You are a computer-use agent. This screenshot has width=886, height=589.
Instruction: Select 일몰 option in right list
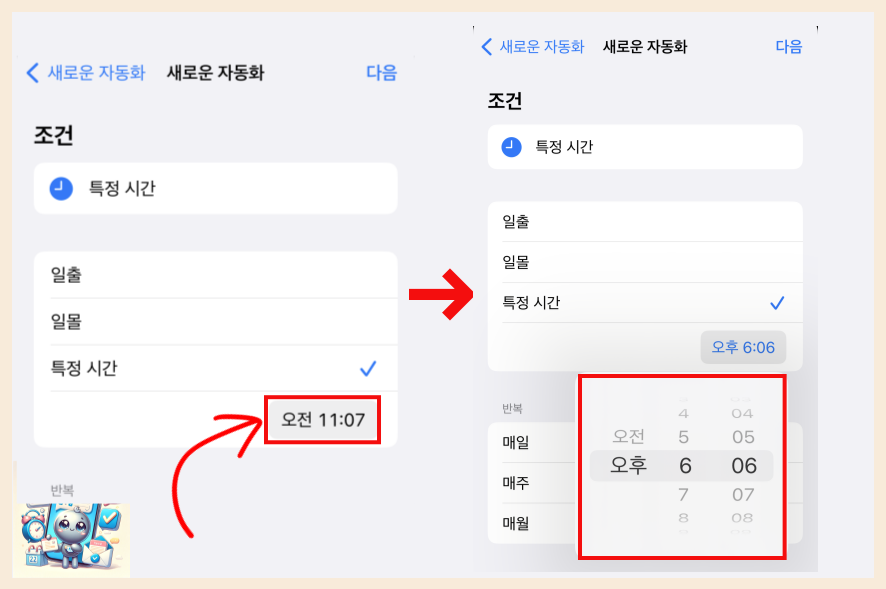tap(645, 262)
